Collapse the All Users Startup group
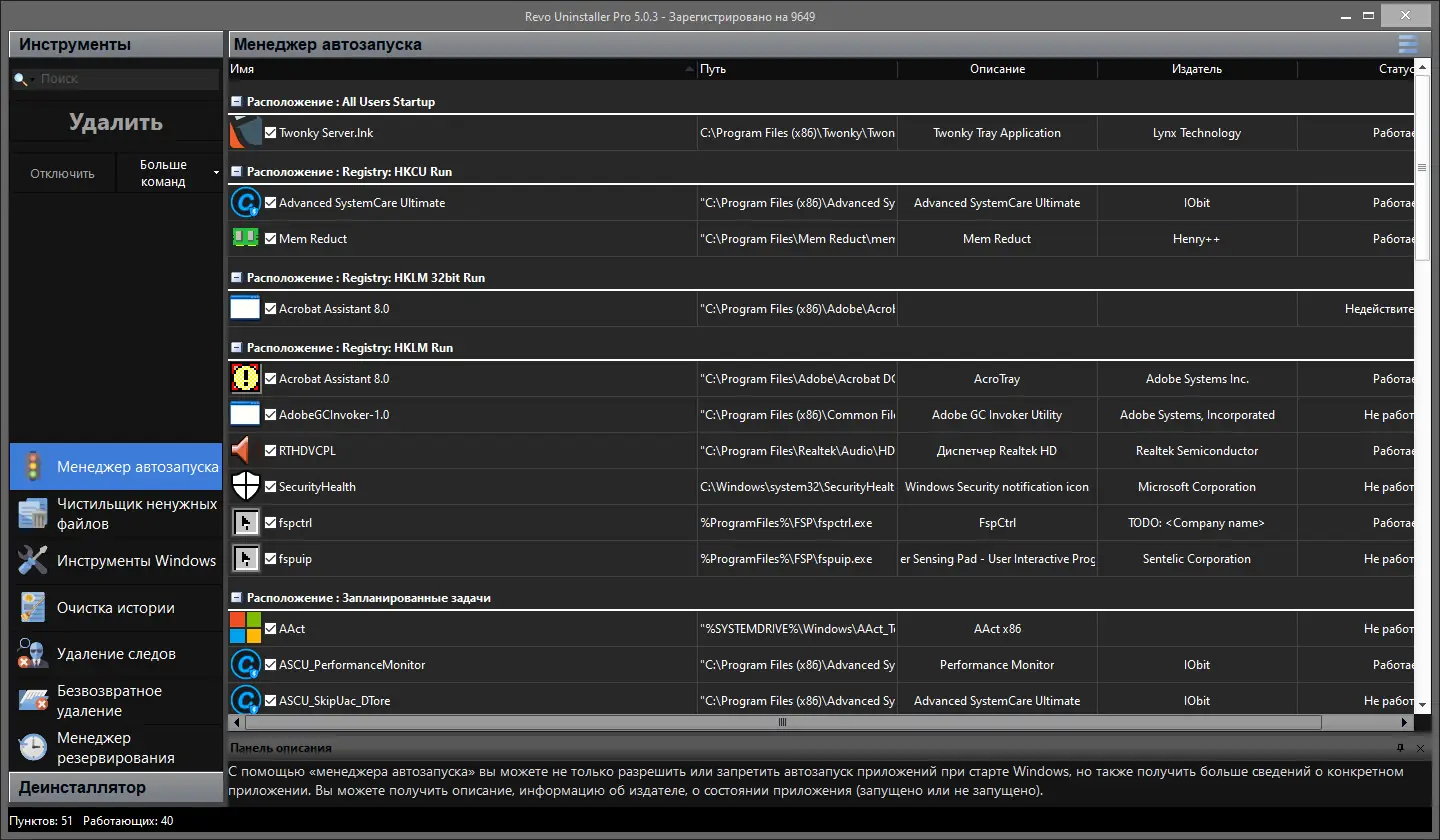The width and height of the screenshot is (1440, 840). coord(237,102)
